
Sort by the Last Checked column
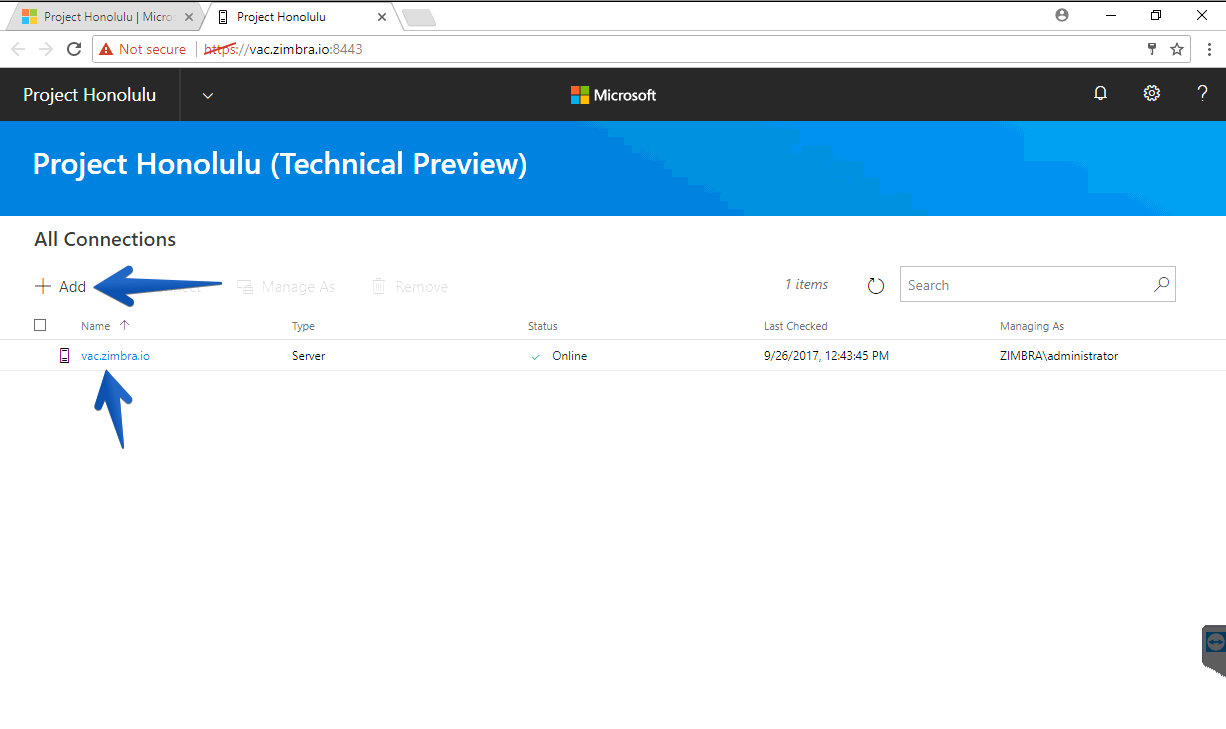coord(796,326)
